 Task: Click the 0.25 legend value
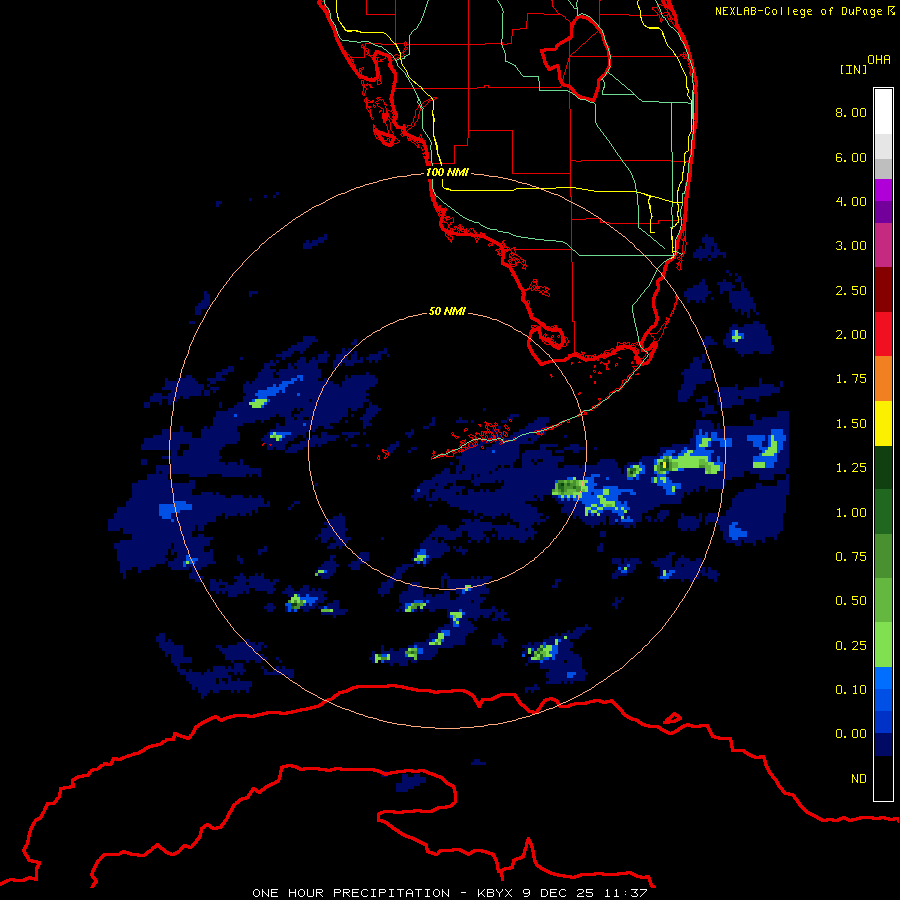coord(851,646)
